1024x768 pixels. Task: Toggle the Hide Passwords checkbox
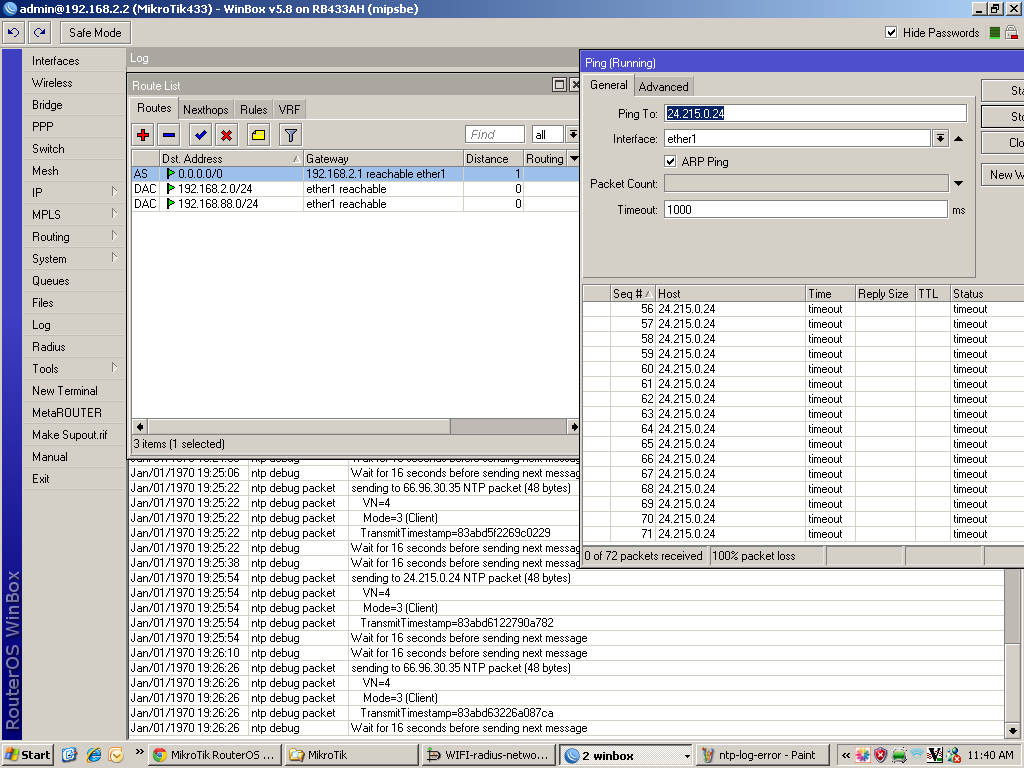(890, 32)
